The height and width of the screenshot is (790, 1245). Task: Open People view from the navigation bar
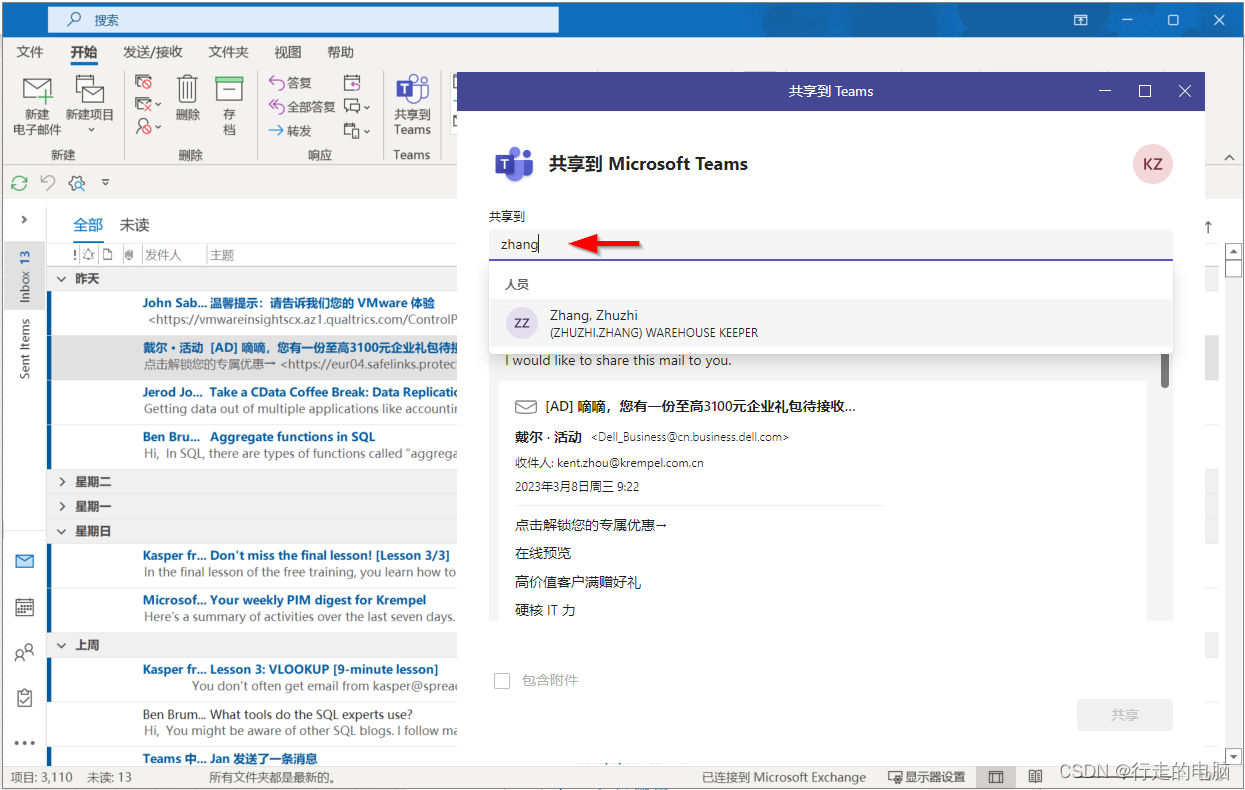(25, 653)
